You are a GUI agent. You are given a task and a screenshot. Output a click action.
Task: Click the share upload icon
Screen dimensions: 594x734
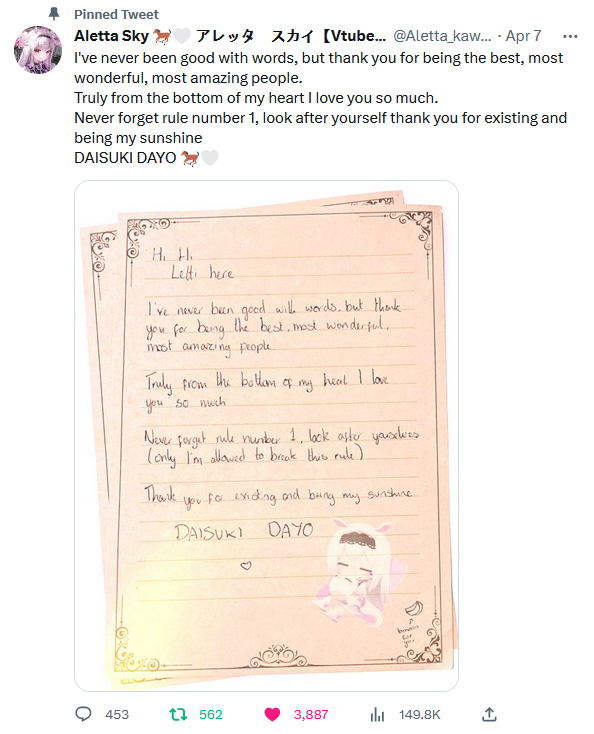[489, 714]
